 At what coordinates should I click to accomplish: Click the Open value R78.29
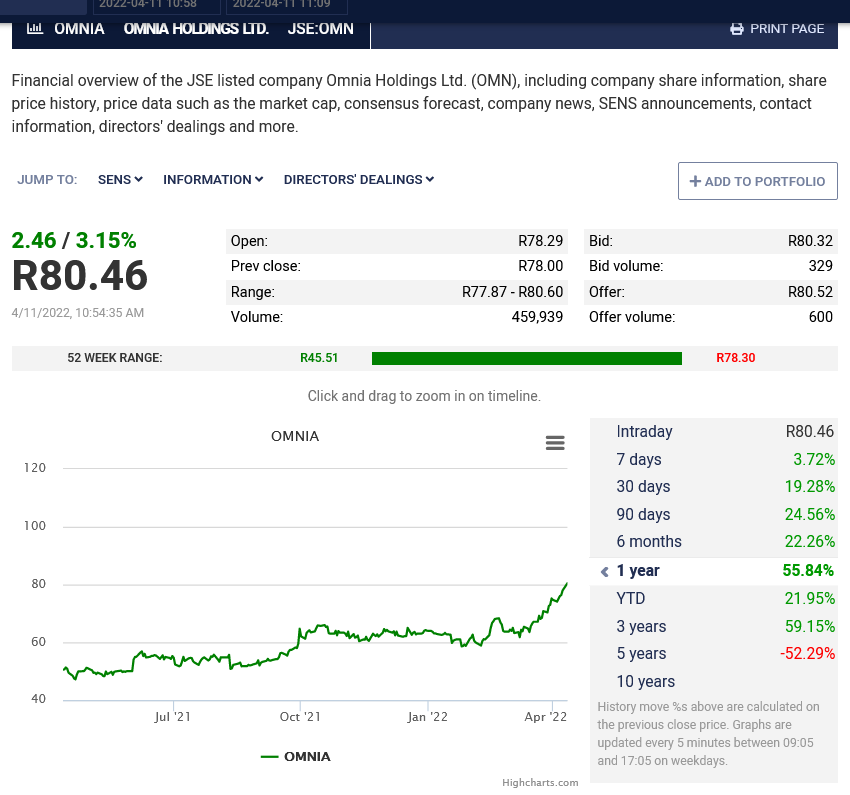[x=540, y=241]
